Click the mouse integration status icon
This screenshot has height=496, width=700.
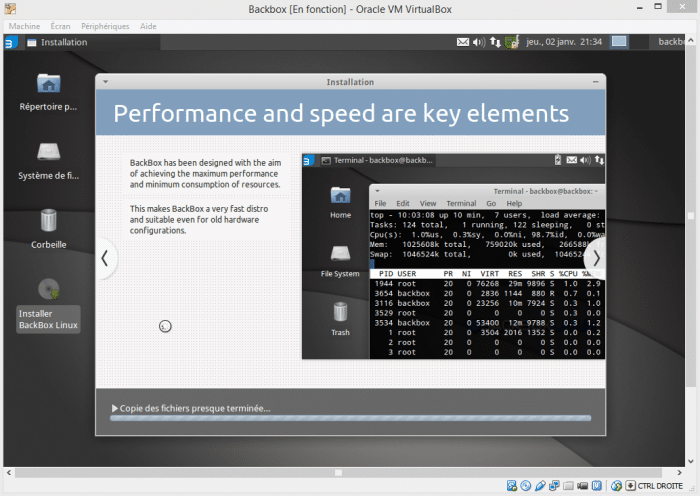click(x=617, y=486)
